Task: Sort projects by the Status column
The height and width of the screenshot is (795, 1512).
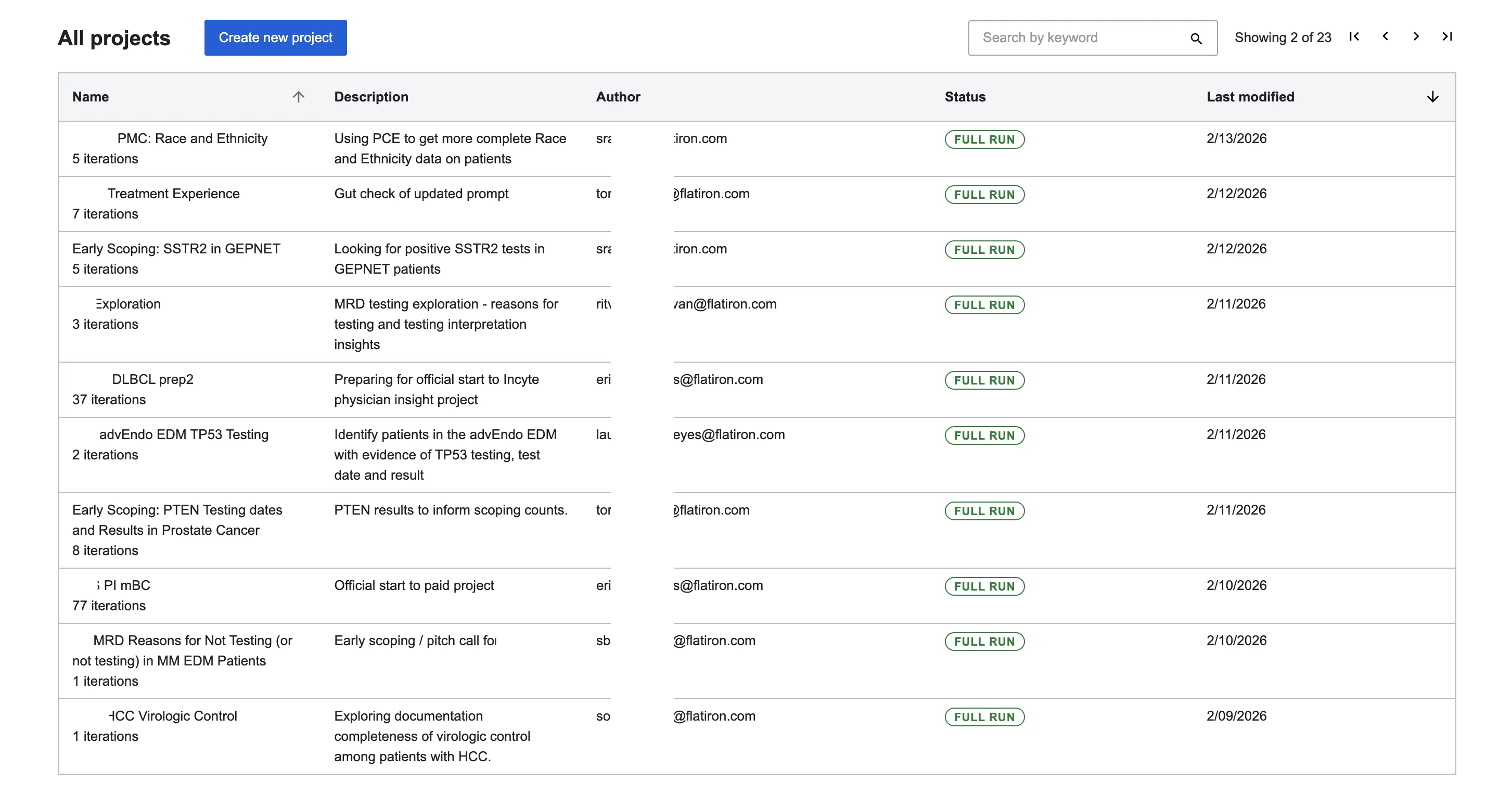Action: [964, 96]
